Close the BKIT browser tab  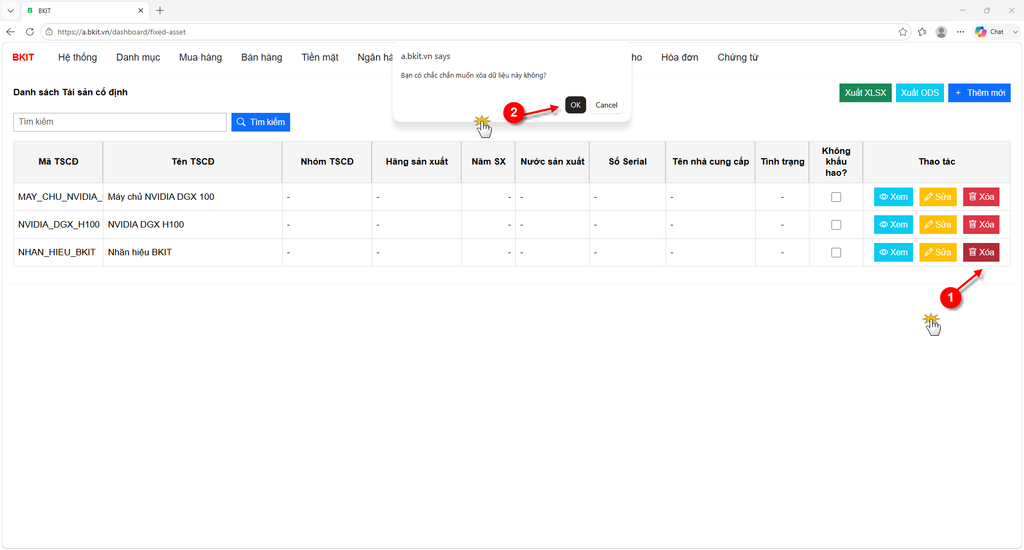(x=140, y=10)
